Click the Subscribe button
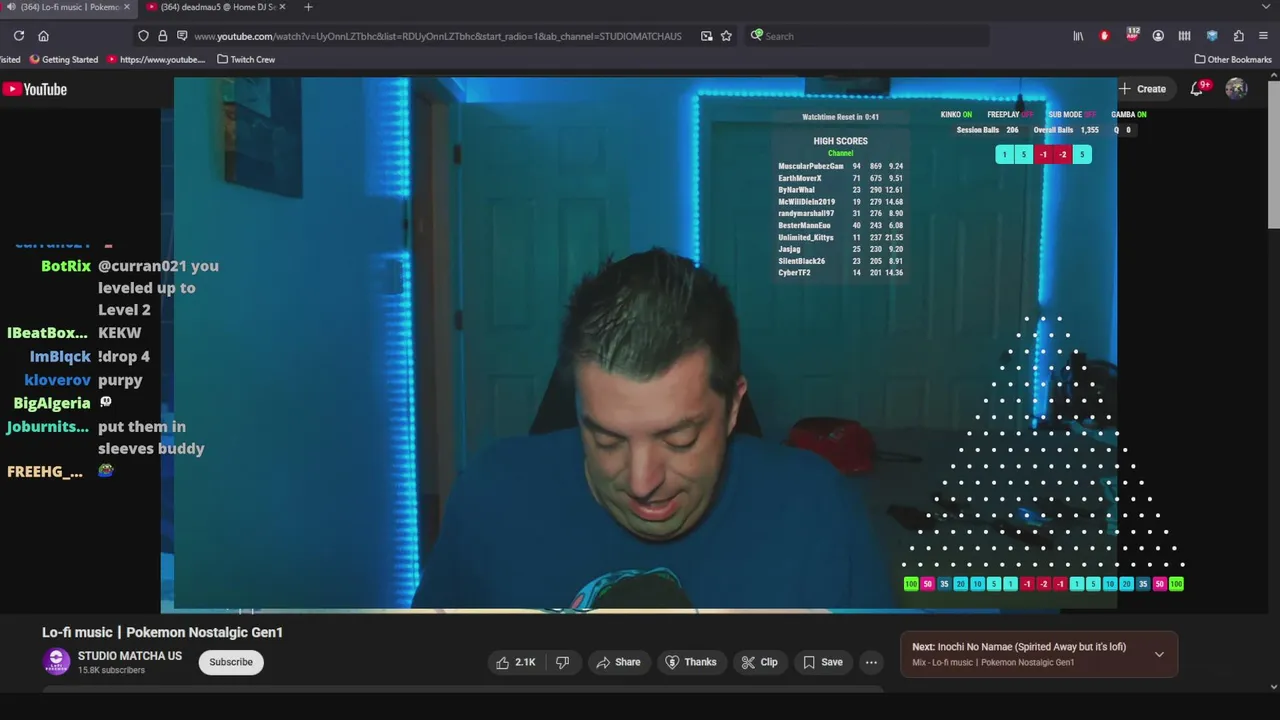 (x=231, y=662)
